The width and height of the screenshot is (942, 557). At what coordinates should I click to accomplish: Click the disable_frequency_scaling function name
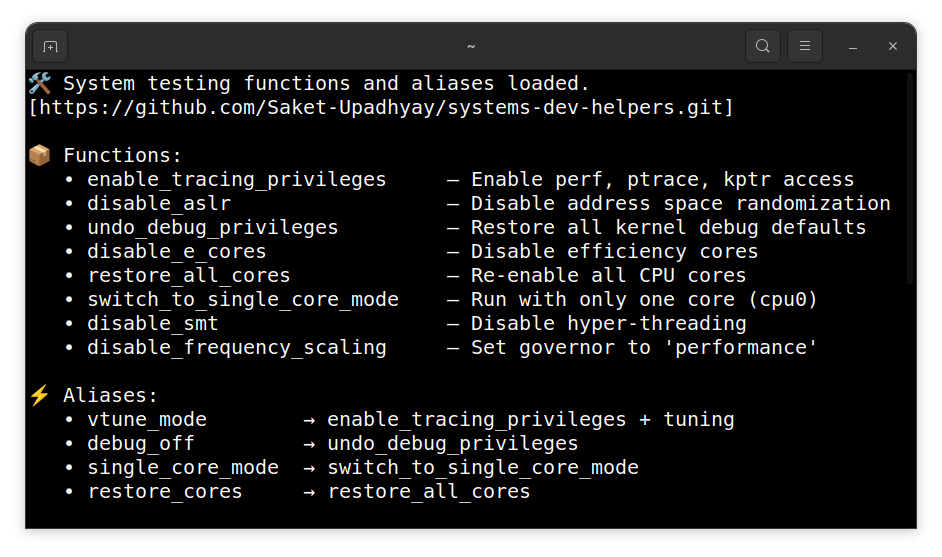(236, 348)
